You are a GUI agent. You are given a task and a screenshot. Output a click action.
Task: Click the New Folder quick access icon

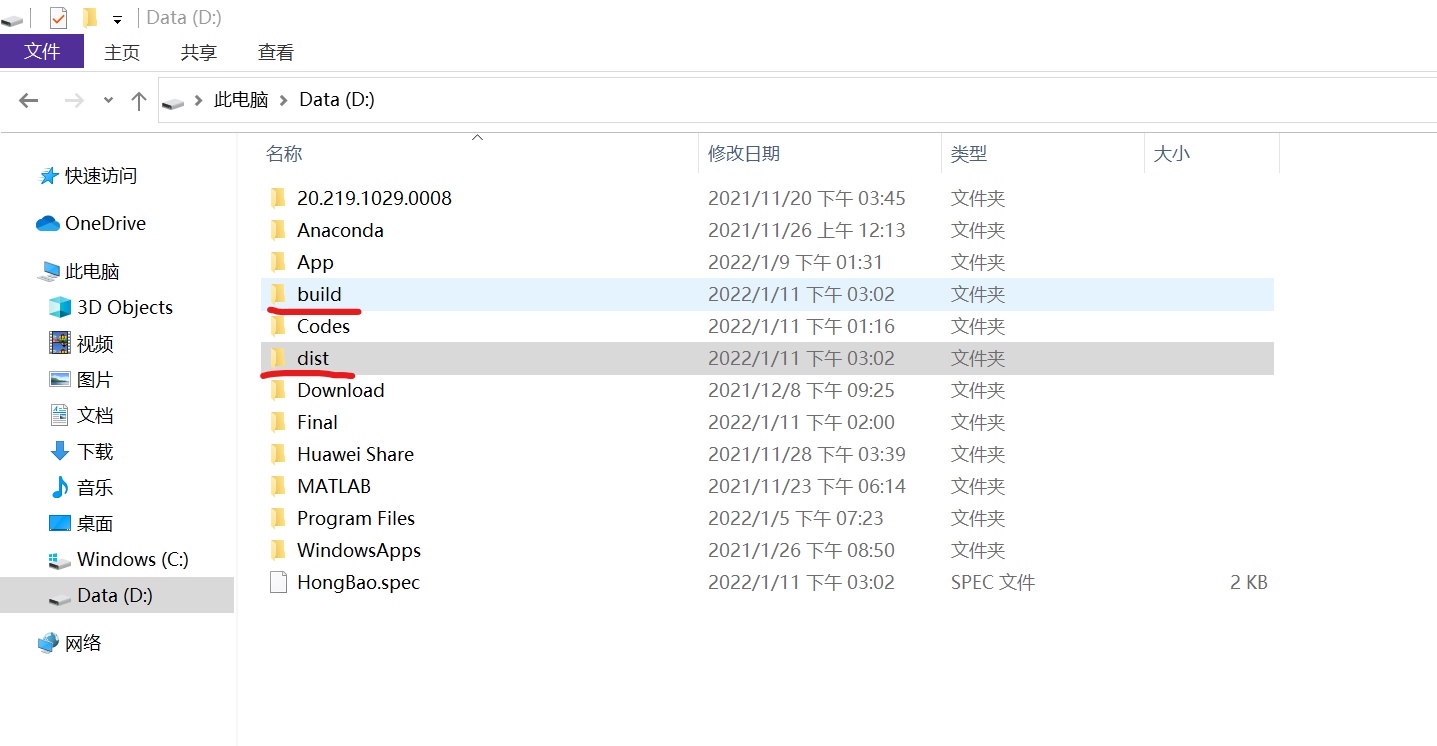coord(89,18)
